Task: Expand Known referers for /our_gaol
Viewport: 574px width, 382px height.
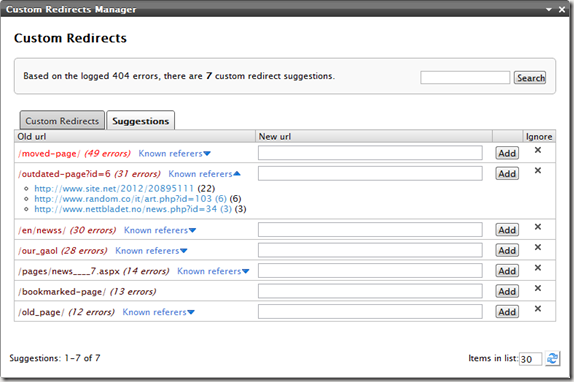Action: coord(151,251)
